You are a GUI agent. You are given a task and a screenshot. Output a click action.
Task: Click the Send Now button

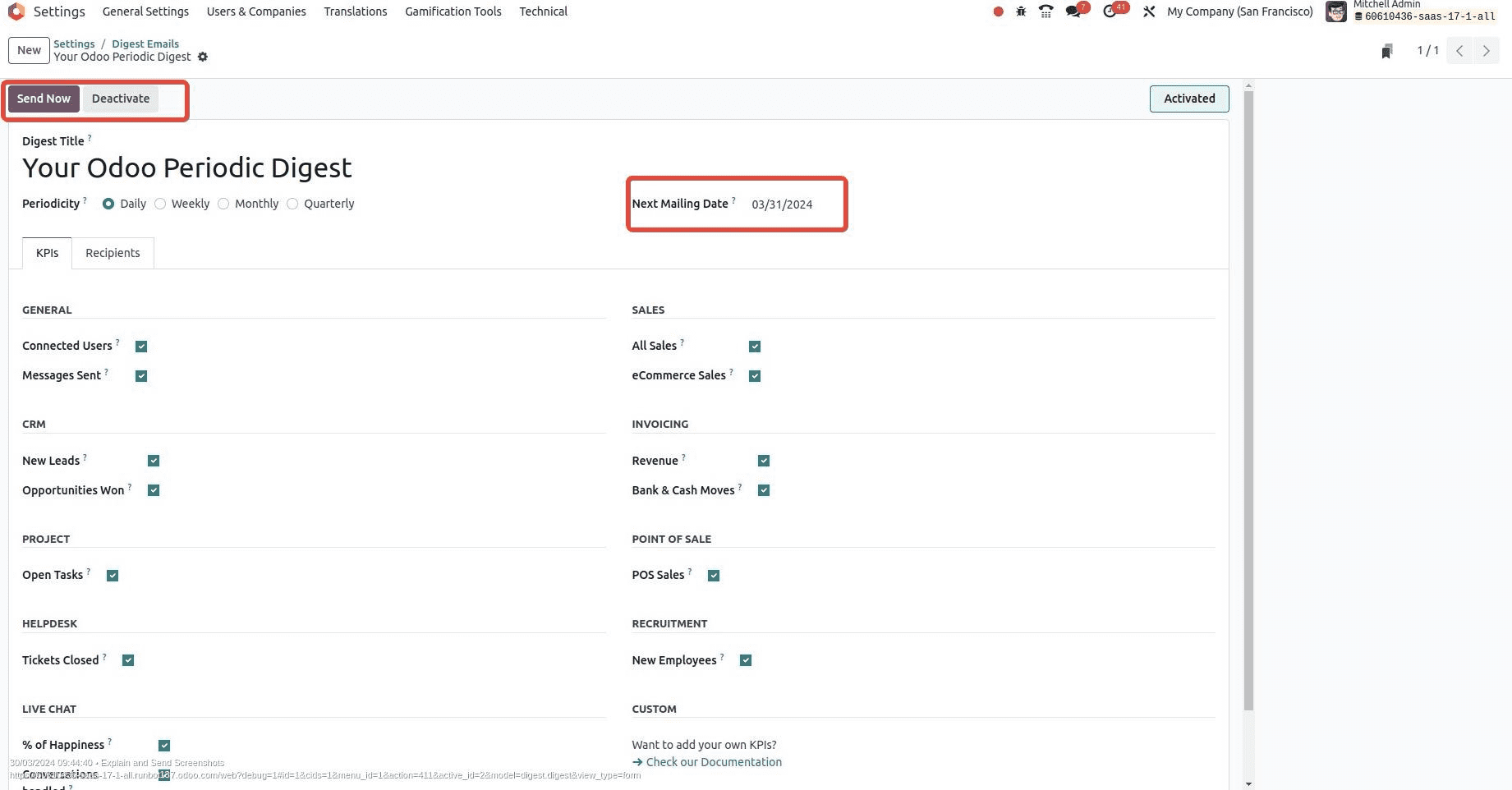[x=44, y=99]
